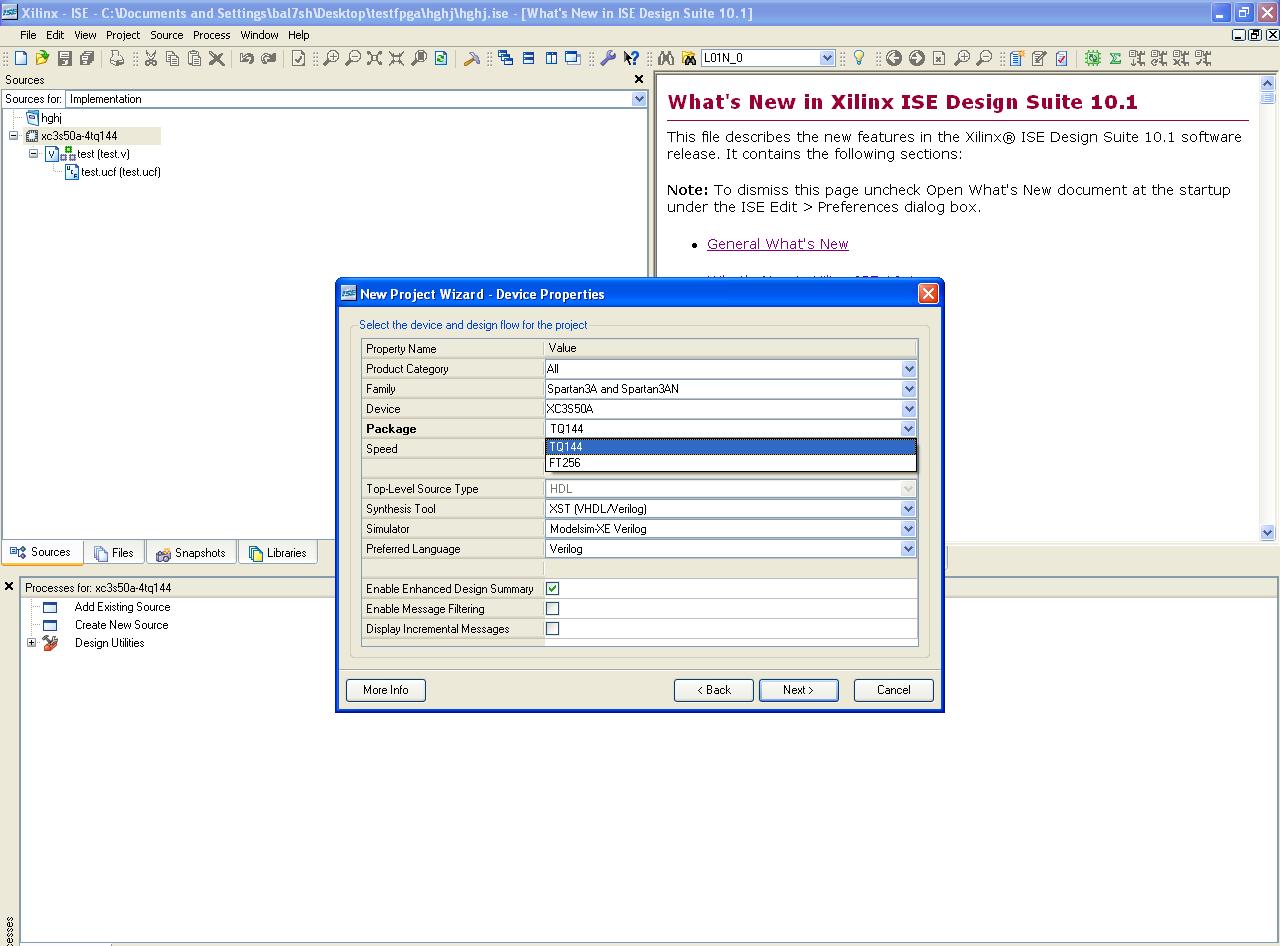Open the File menu

pos(28,35)
